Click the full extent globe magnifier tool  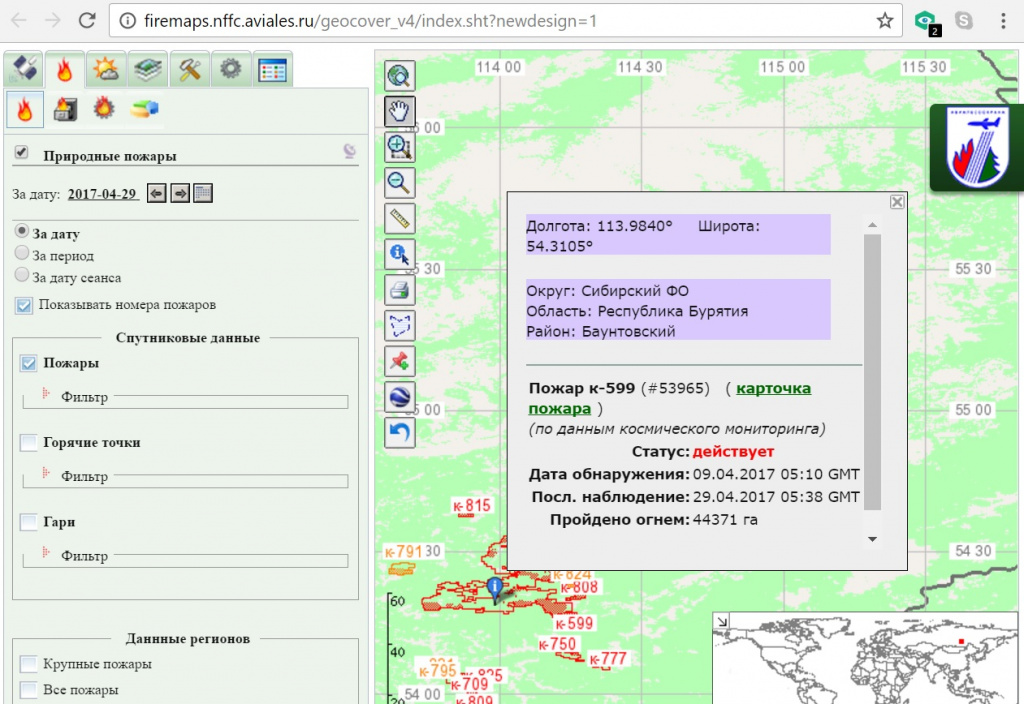pos(399,76)
